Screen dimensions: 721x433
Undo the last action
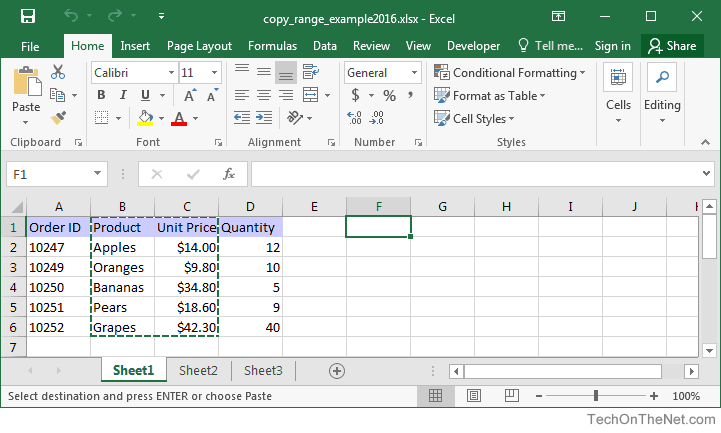click(71, 16)
